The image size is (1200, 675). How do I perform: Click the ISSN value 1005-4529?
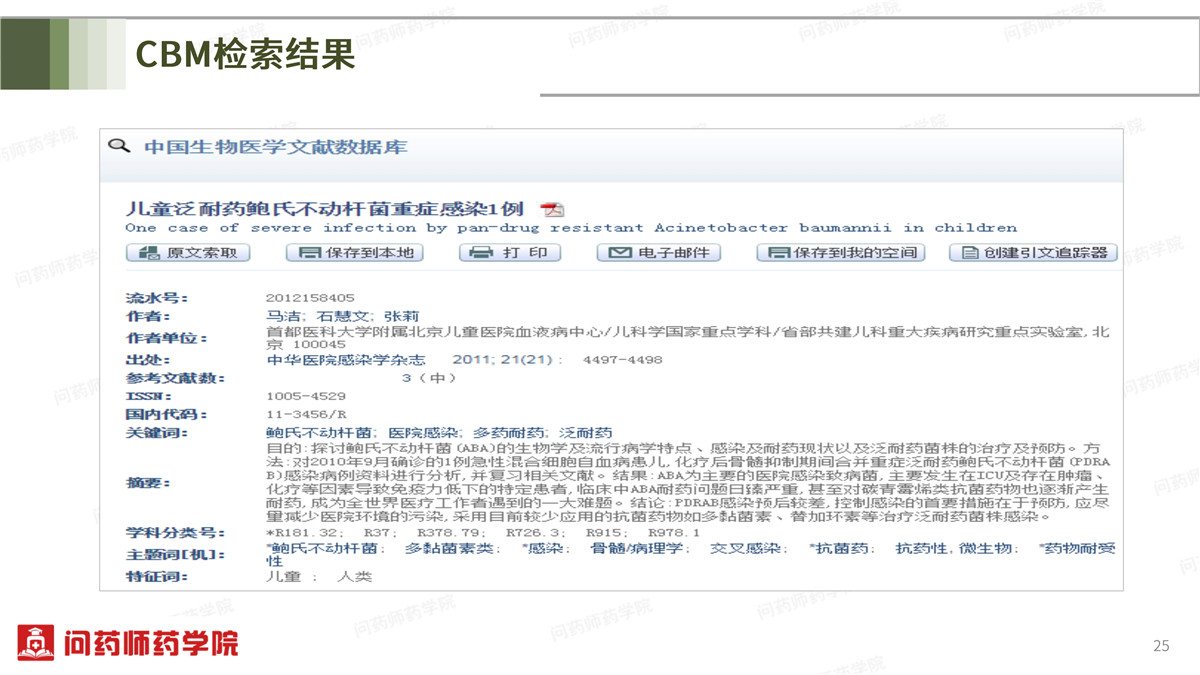(x=306, y=396)
